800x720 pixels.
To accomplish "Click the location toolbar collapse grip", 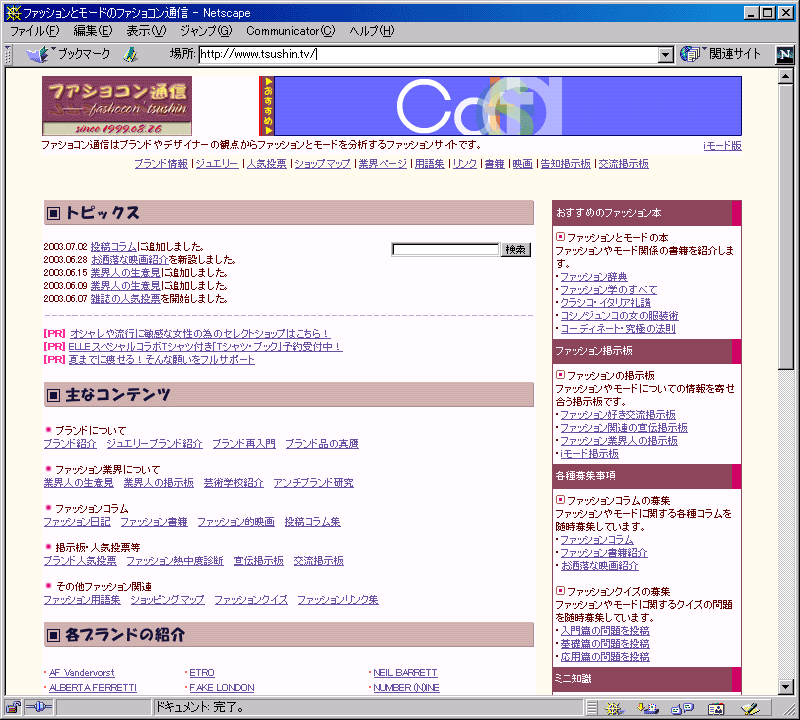I will [8, 54].
